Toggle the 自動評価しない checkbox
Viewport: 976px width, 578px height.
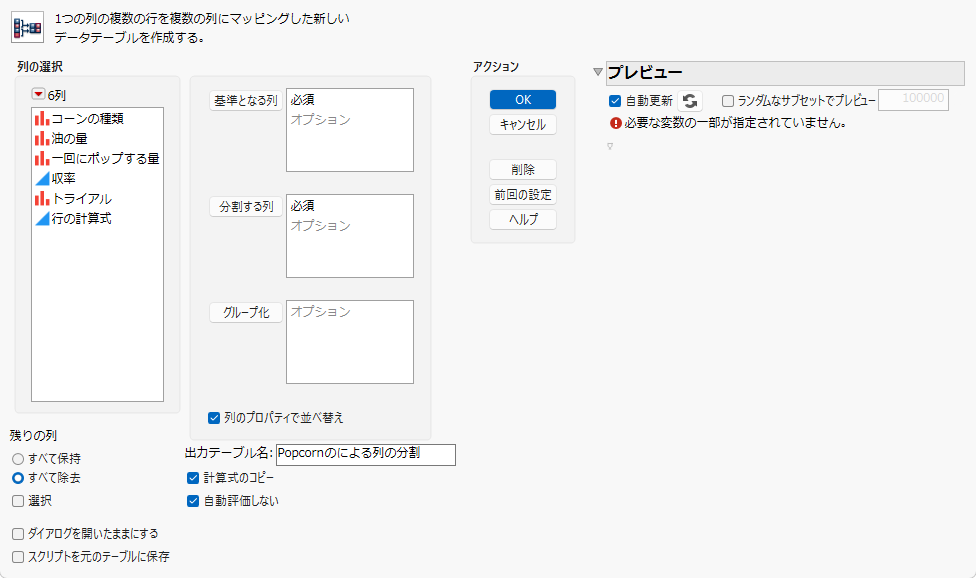[193, 501]
